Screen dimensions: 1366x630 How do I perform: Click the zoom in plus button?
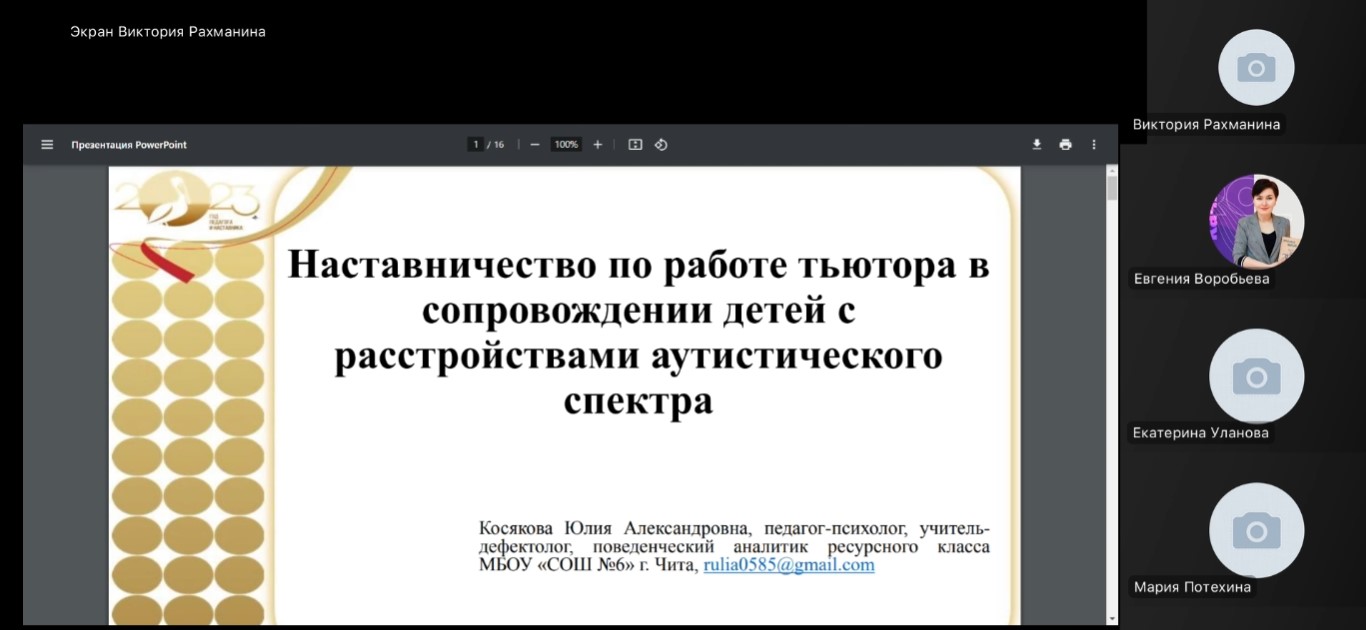pyautogui.click(x=598, y=144)
